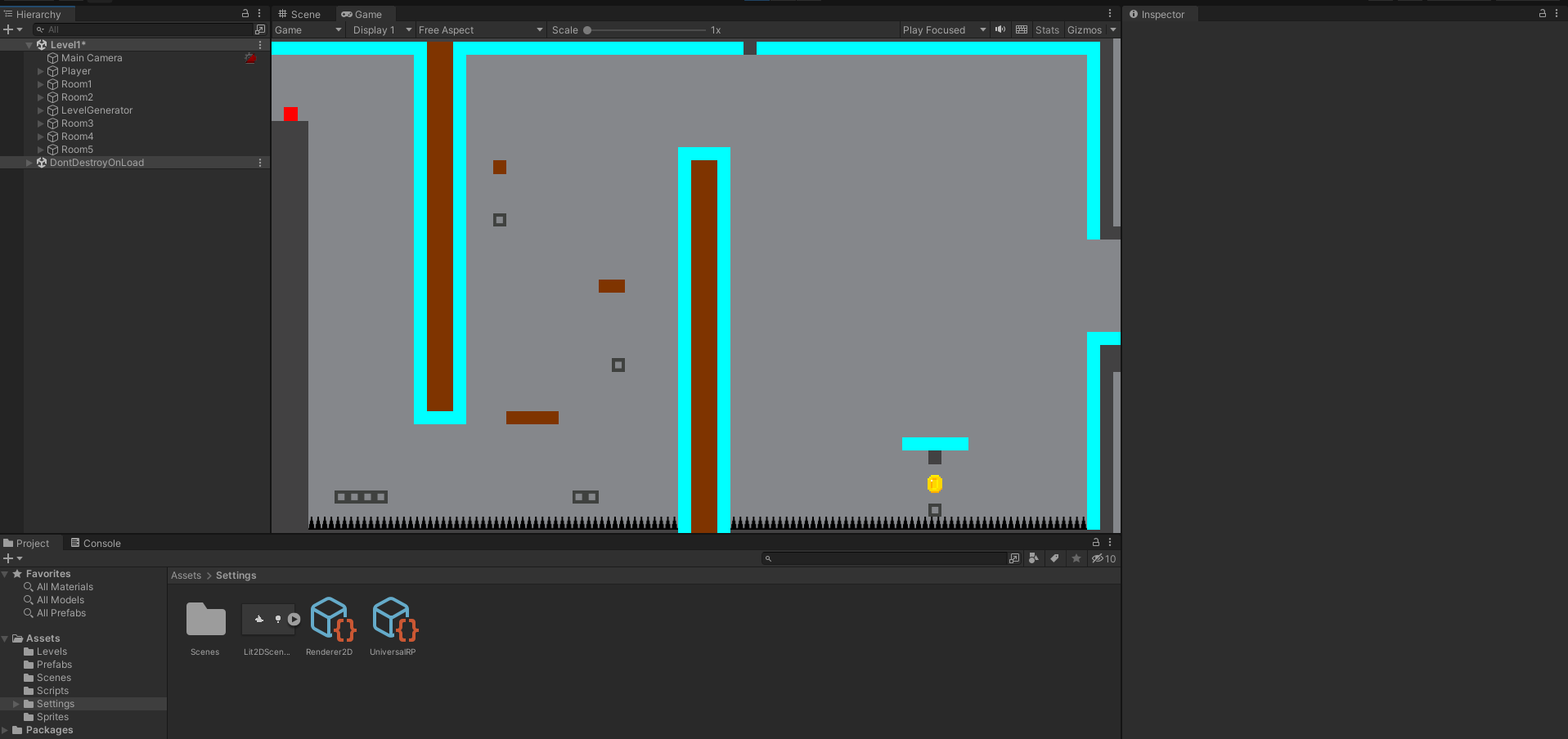
Task: Filter Project search by label tag
Action: [x=1054, y=558]
